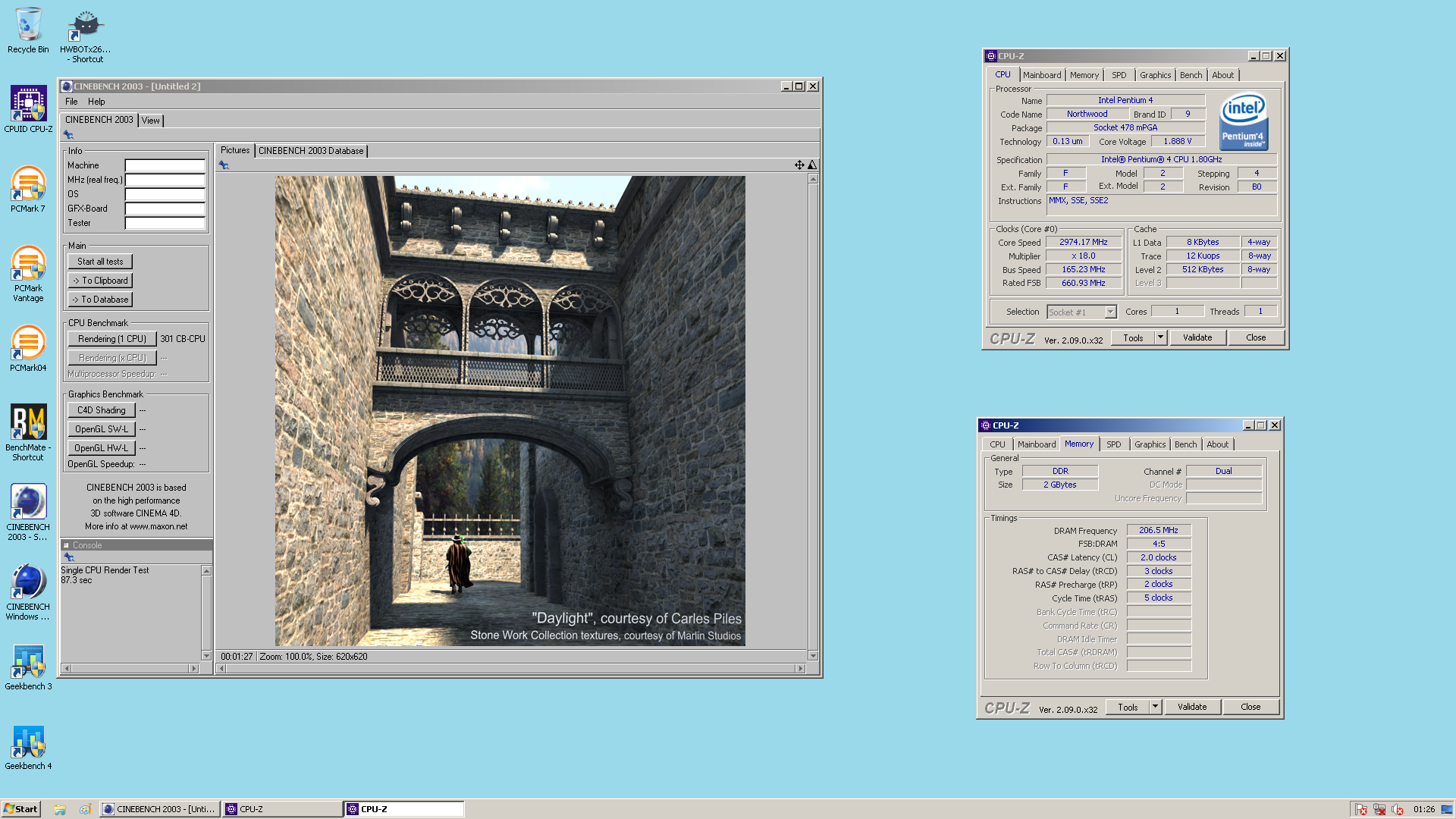Click the triangle icon in Pictures panel header
This screenshot has width=1456, height=819.
coord(812,165)
